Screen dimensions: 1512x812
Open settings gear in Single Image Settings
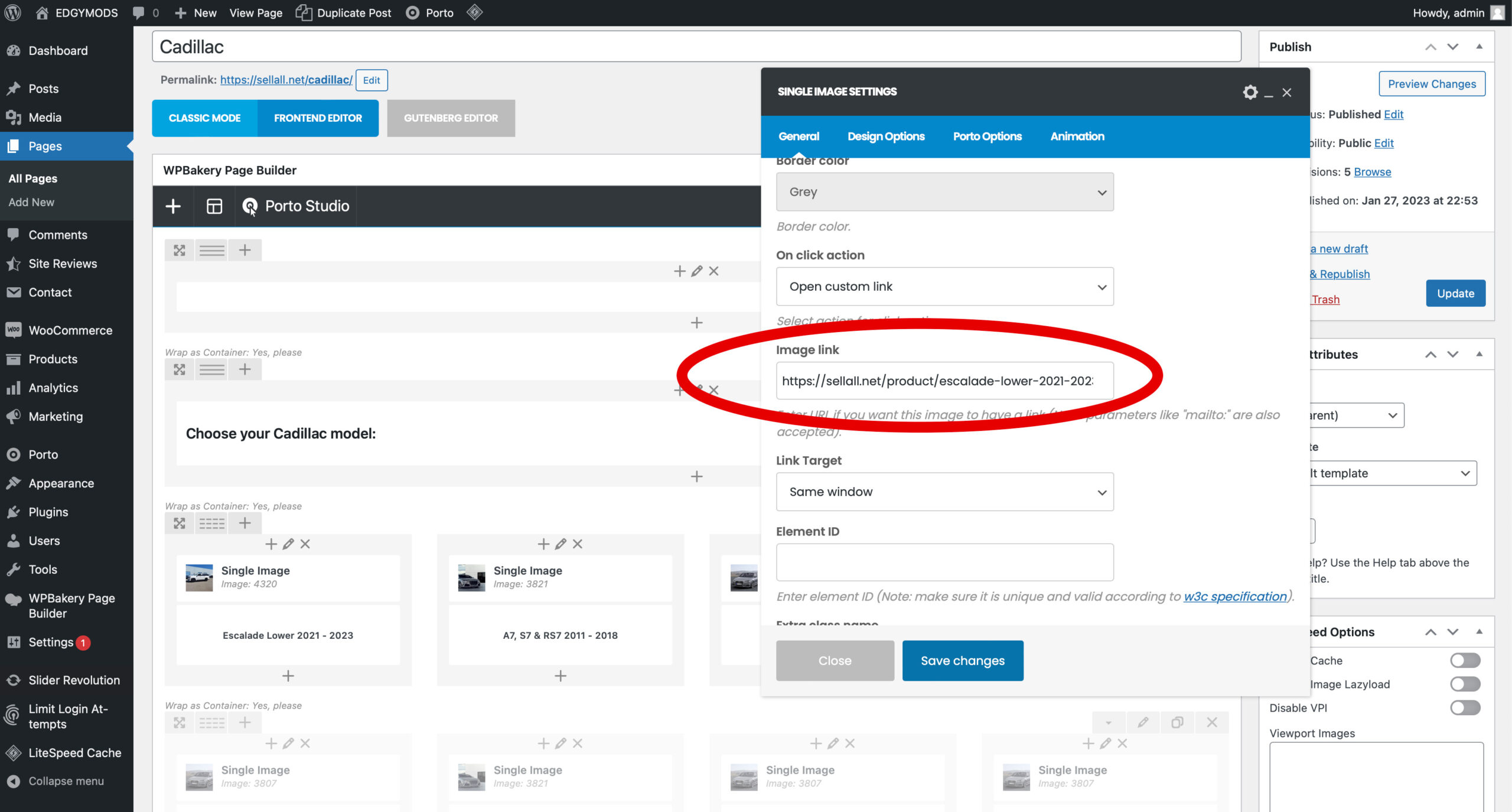pos(1250,92)
